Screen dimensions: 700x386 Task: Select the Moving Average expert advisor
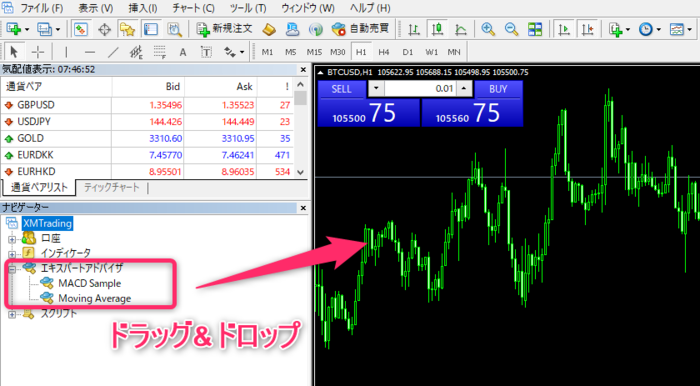click(95, 298)
